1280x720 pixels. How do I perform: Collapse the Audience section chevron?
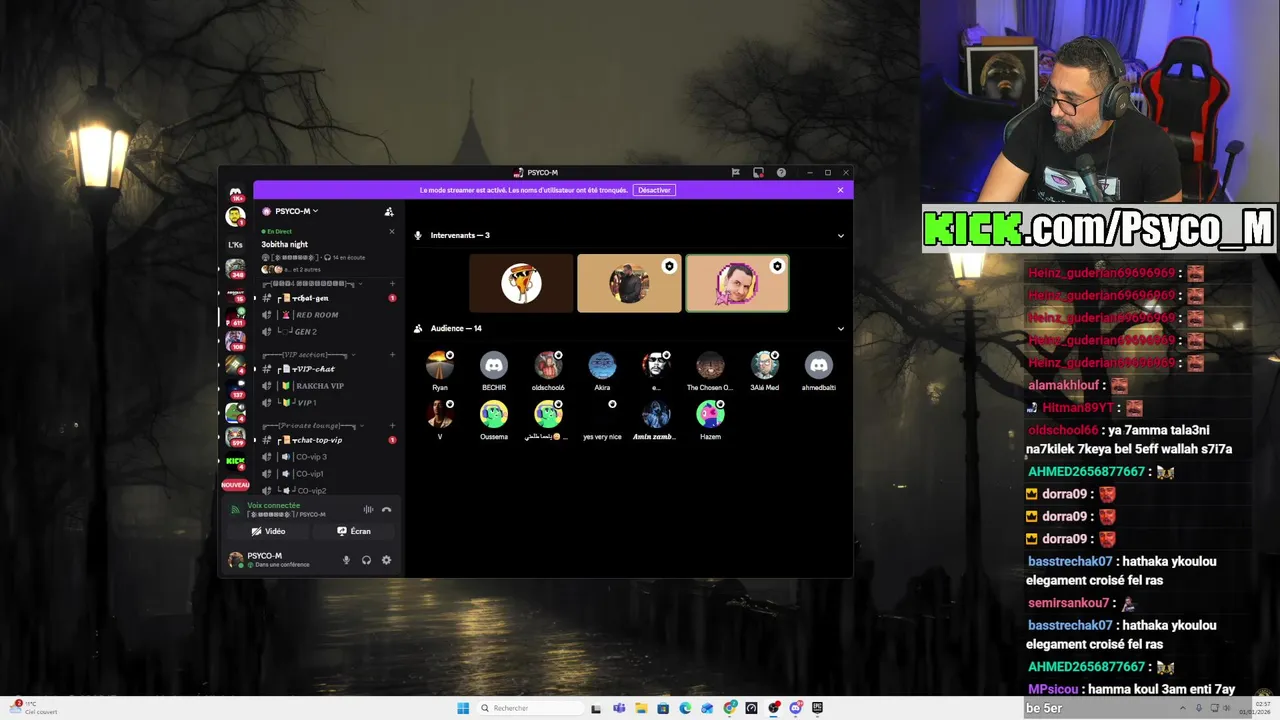click(840, 329)
